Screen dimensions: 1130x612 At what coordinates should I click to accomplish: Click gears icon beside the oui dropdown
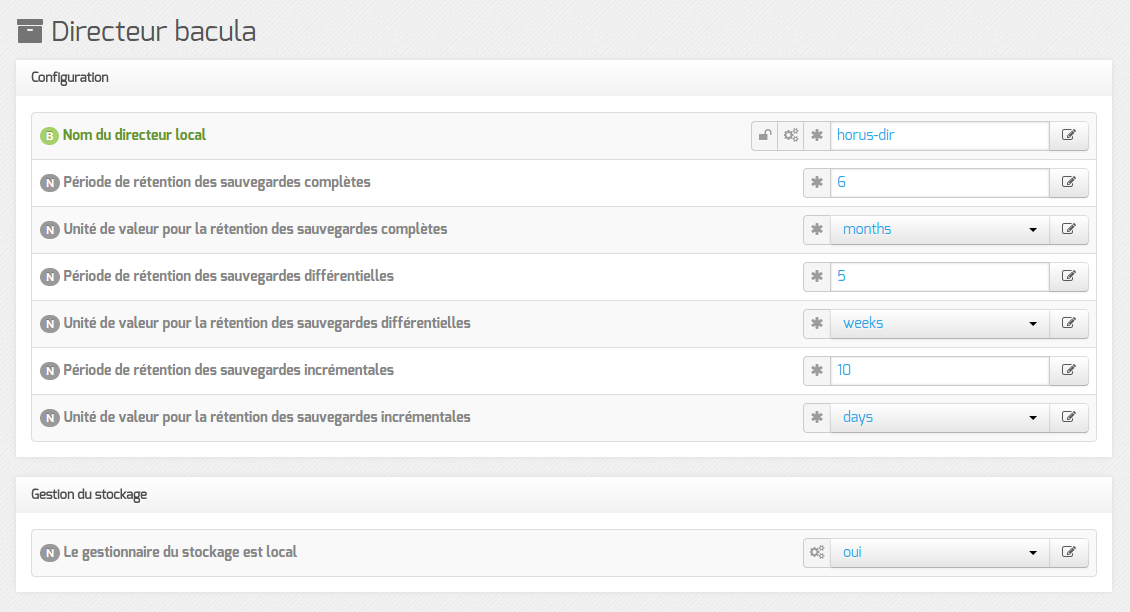(x=817, y=552)
